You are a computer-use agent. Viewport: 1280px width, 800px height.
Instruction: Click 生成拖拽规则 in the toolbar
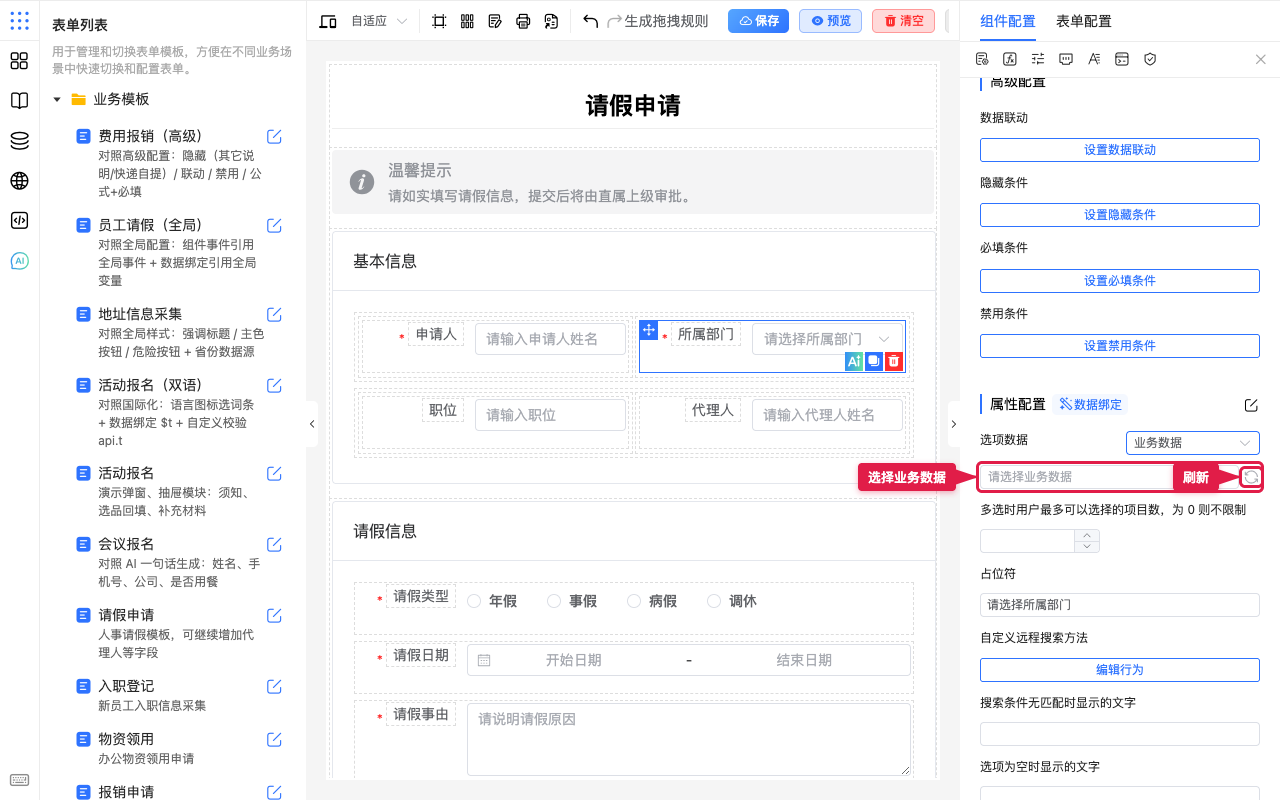click(x=666, y=21)
